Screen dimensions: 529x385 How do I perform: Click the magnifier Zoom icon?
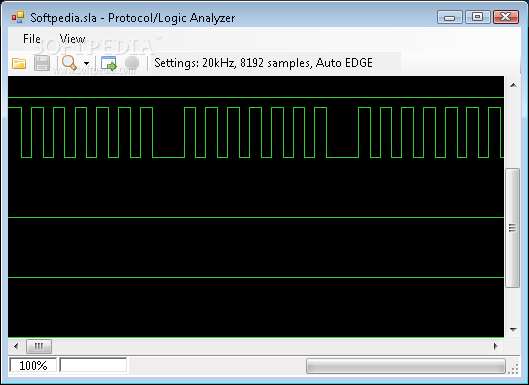69,63
